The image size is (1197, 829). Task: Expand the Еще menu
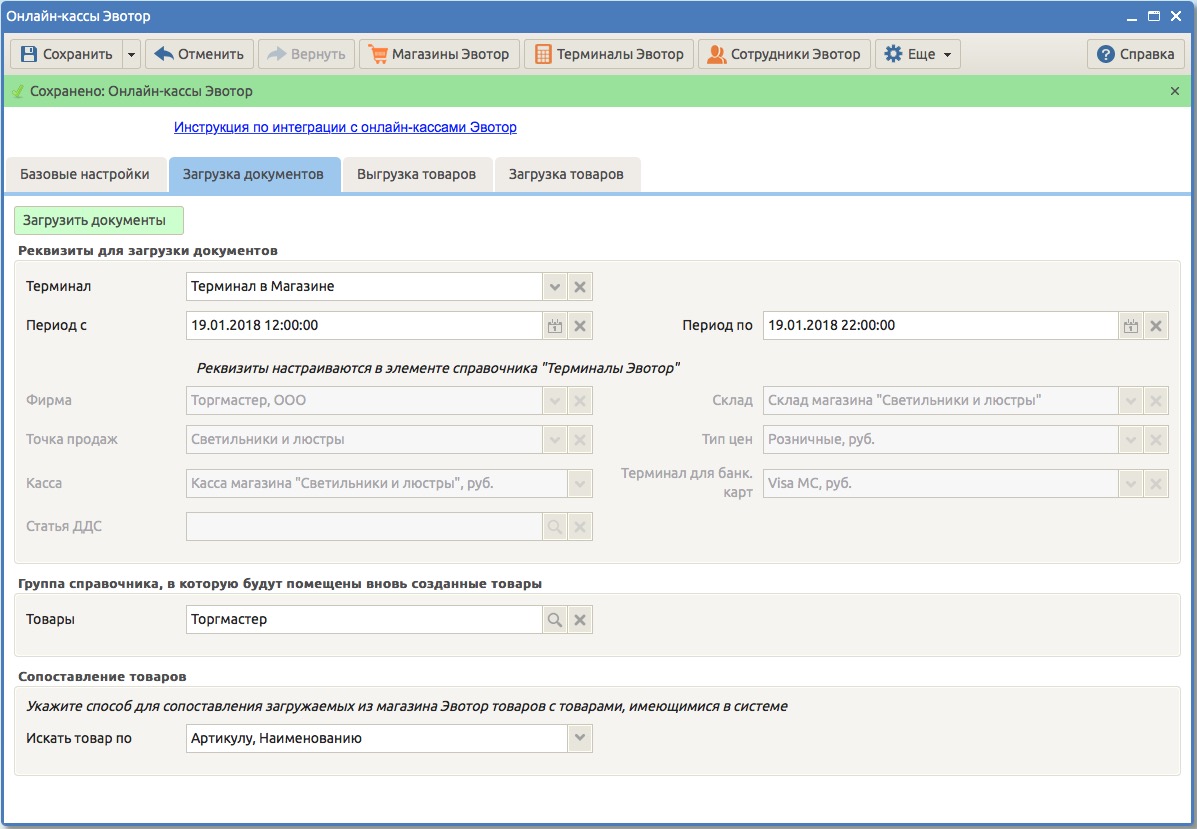918,54
